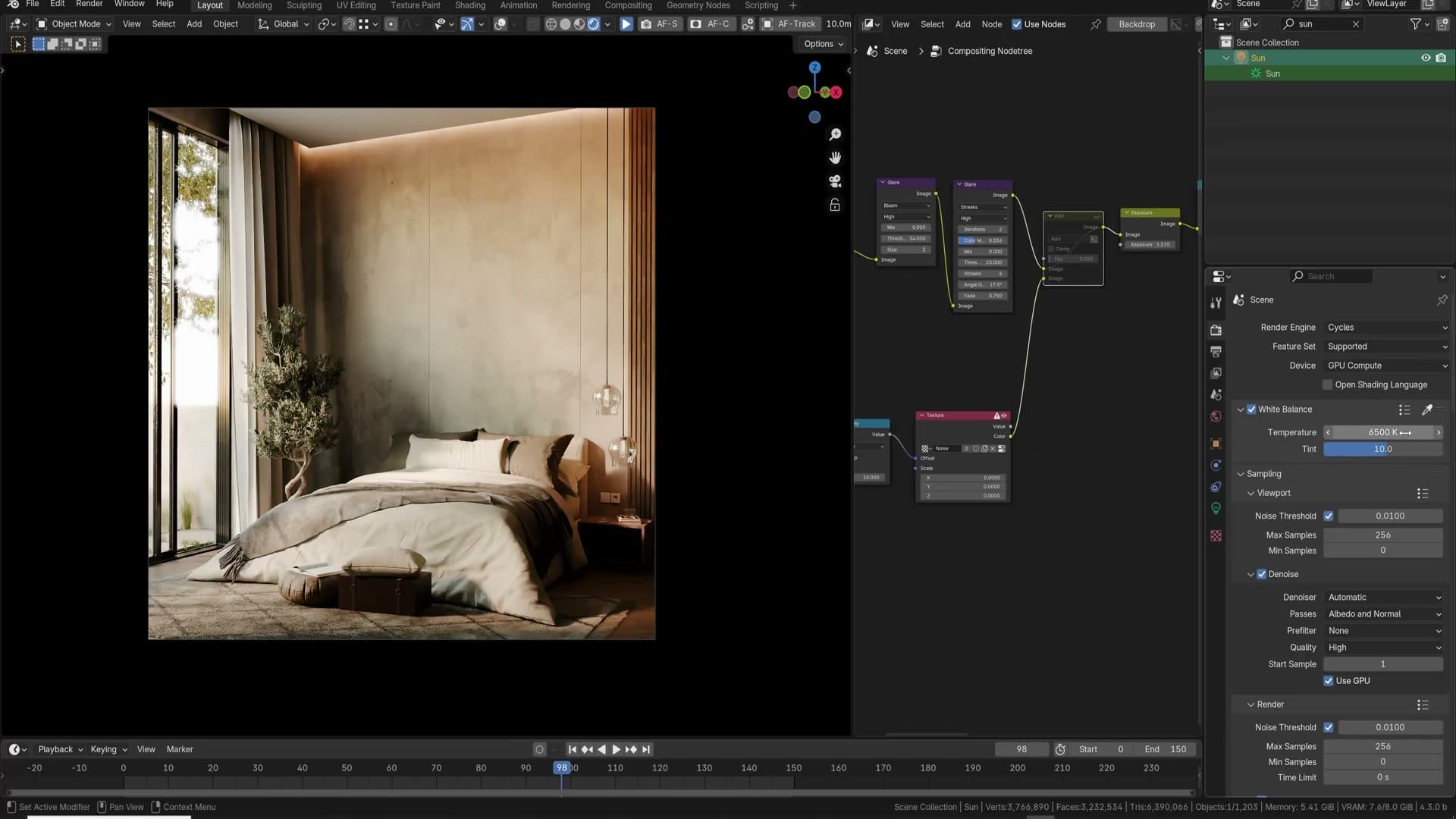Click the AF-Track button
Screen dimensions: 1456x819
click(789, 24)
